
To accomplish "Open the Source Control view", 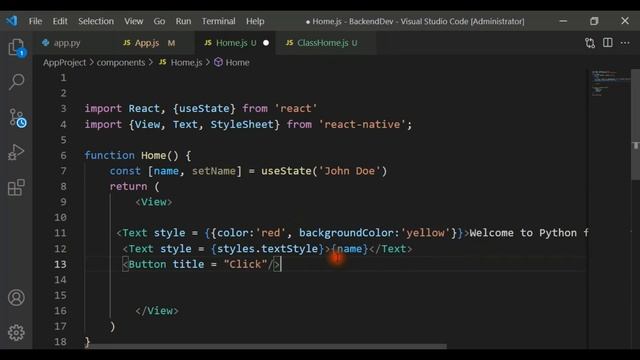I will (x=17, y=118).
